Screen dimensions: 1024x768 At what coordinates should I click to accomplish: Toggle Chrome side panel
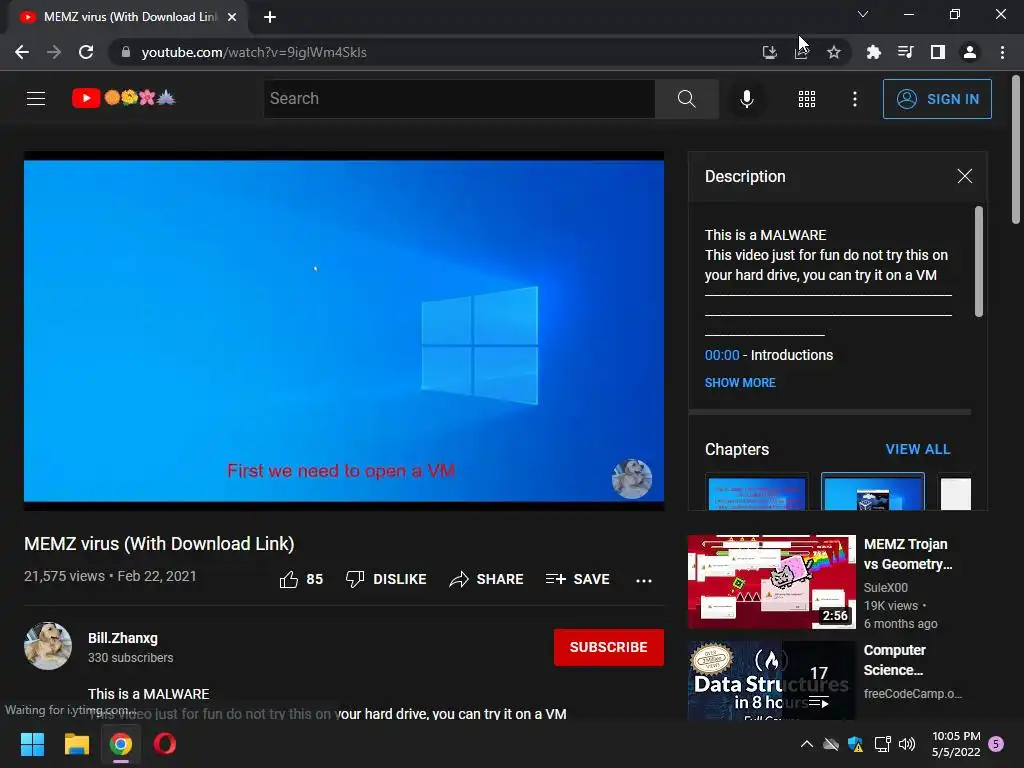coord(938,52)
